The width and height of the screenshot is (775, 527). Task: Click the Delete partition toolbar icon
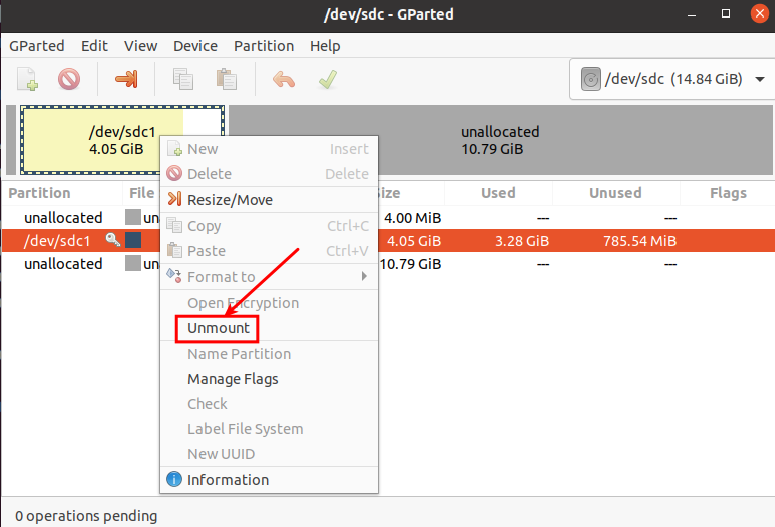[69, 79]
